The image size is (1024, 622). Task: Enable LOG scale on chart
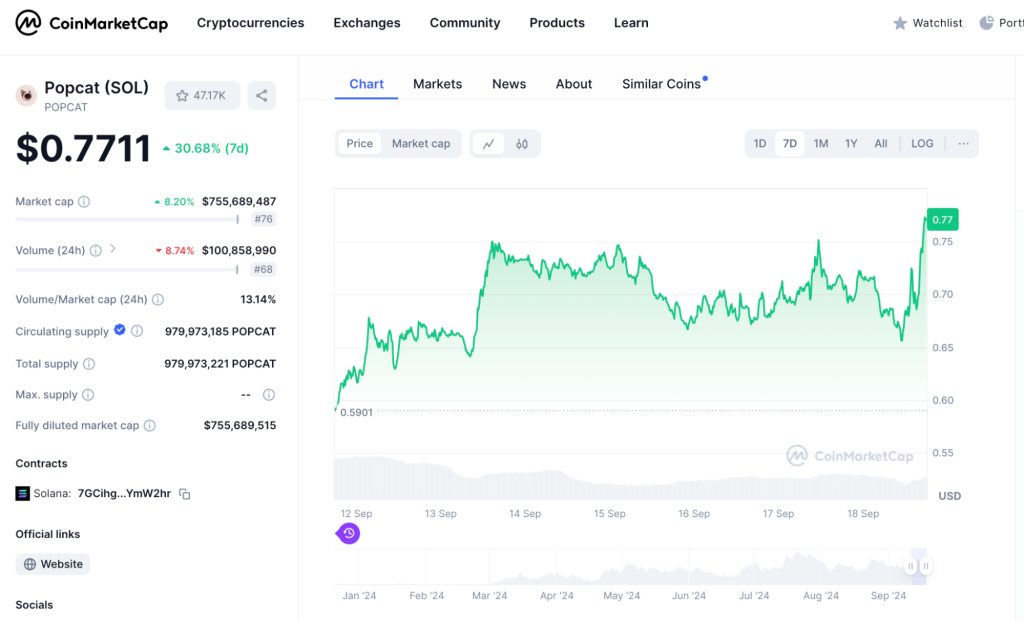922,144
